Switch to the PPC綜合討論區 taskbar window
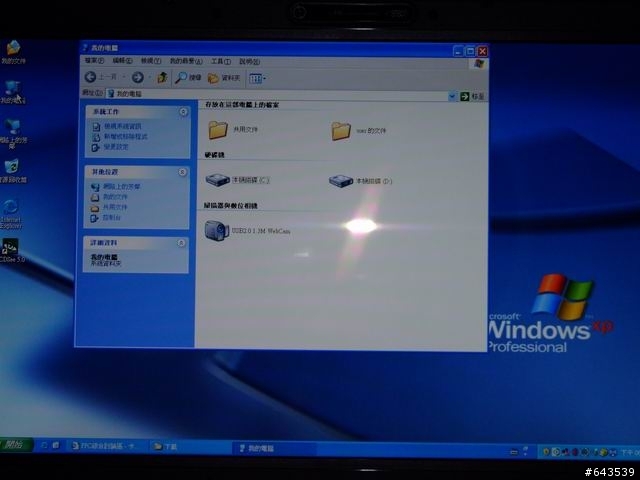Viewport: 640px width, 480px height. point(108,446)
